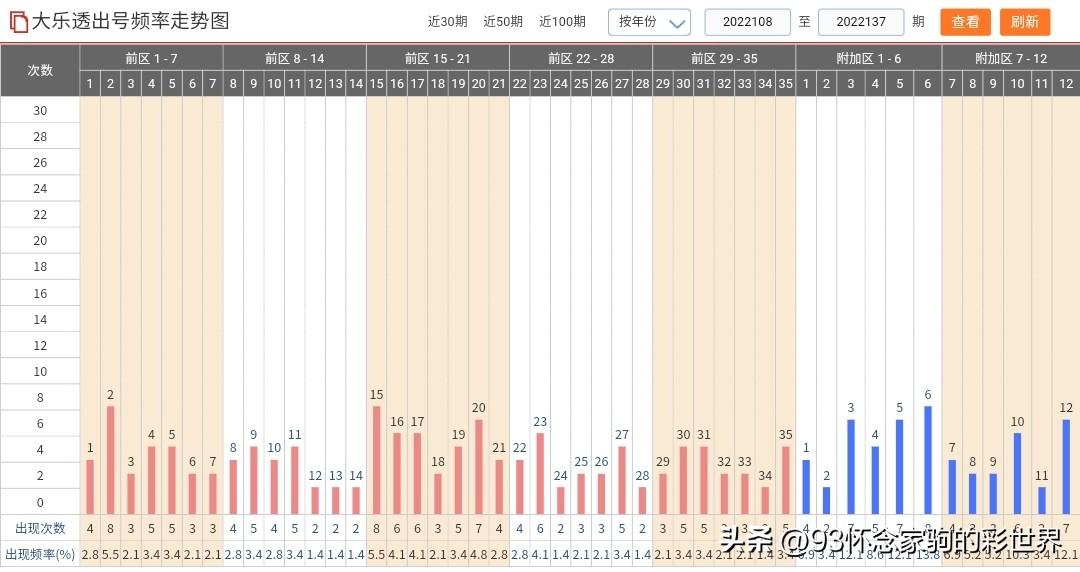Select the 近50期 period filter
Screen dimensions: 1080x572
(x=503, y=22)
